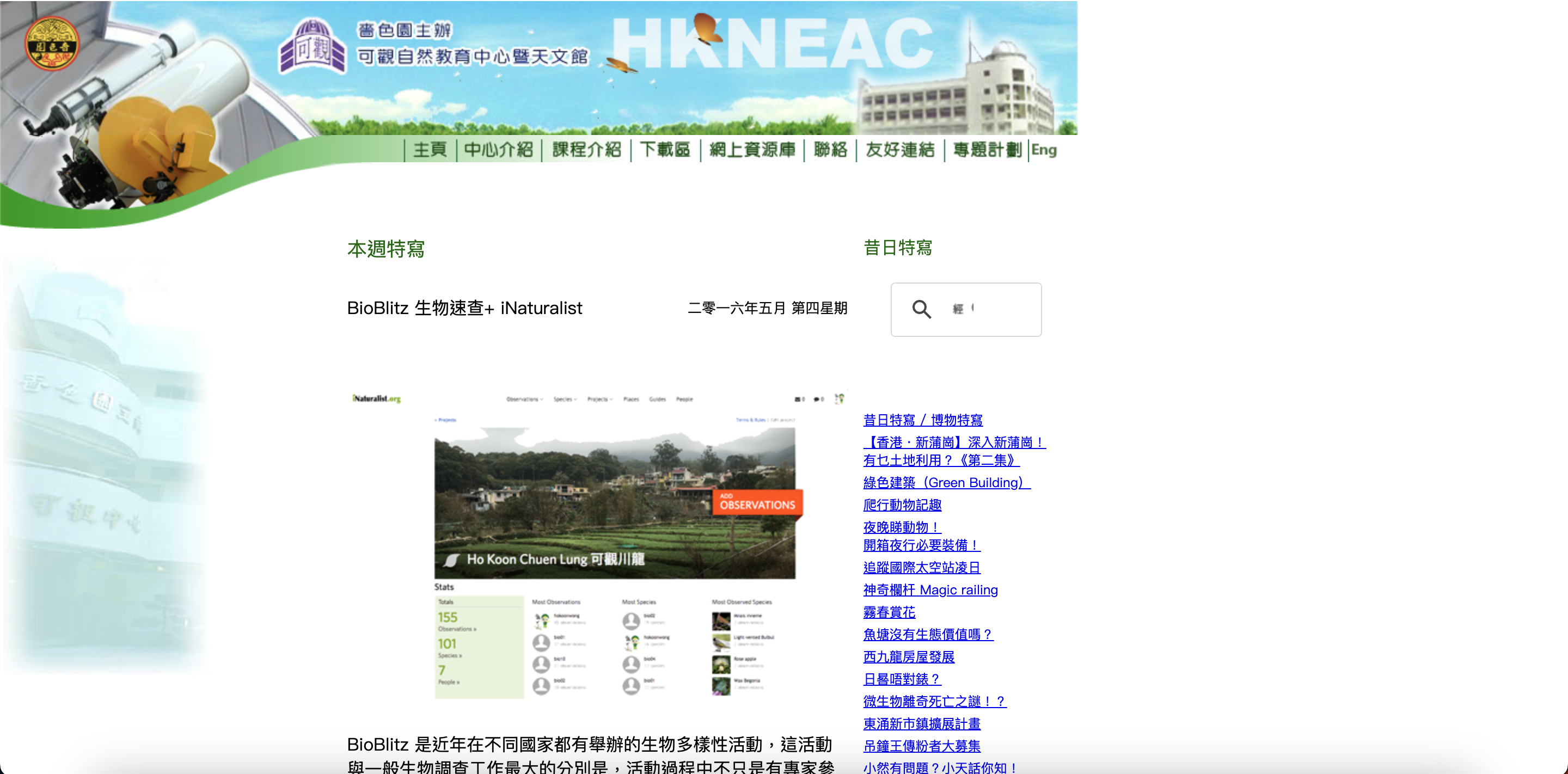
Task: Open 神奇欄杆 Magic railing link
Action: click(930, 589)
